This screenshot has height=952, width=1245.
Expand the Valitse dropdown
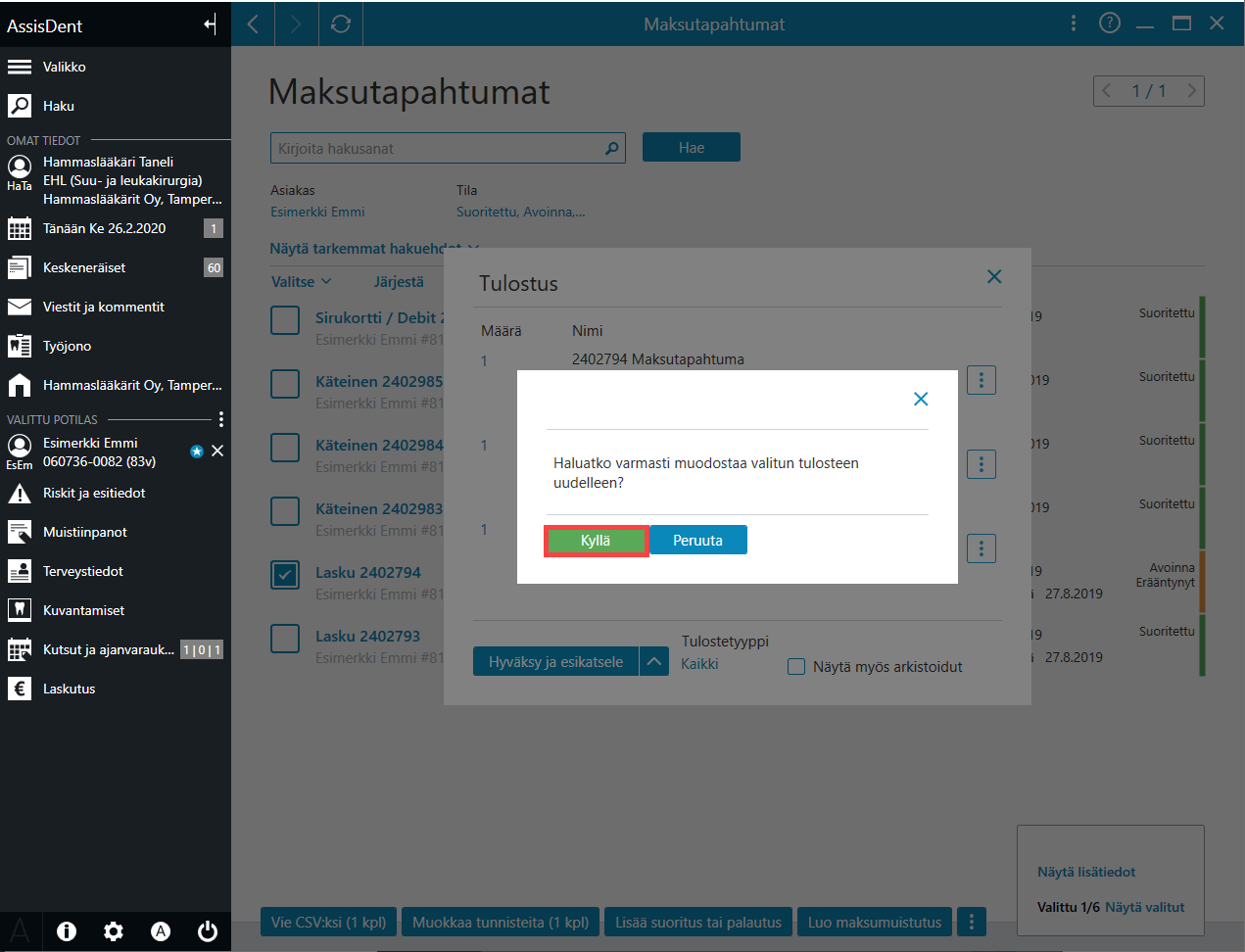[x=302, y=281]
